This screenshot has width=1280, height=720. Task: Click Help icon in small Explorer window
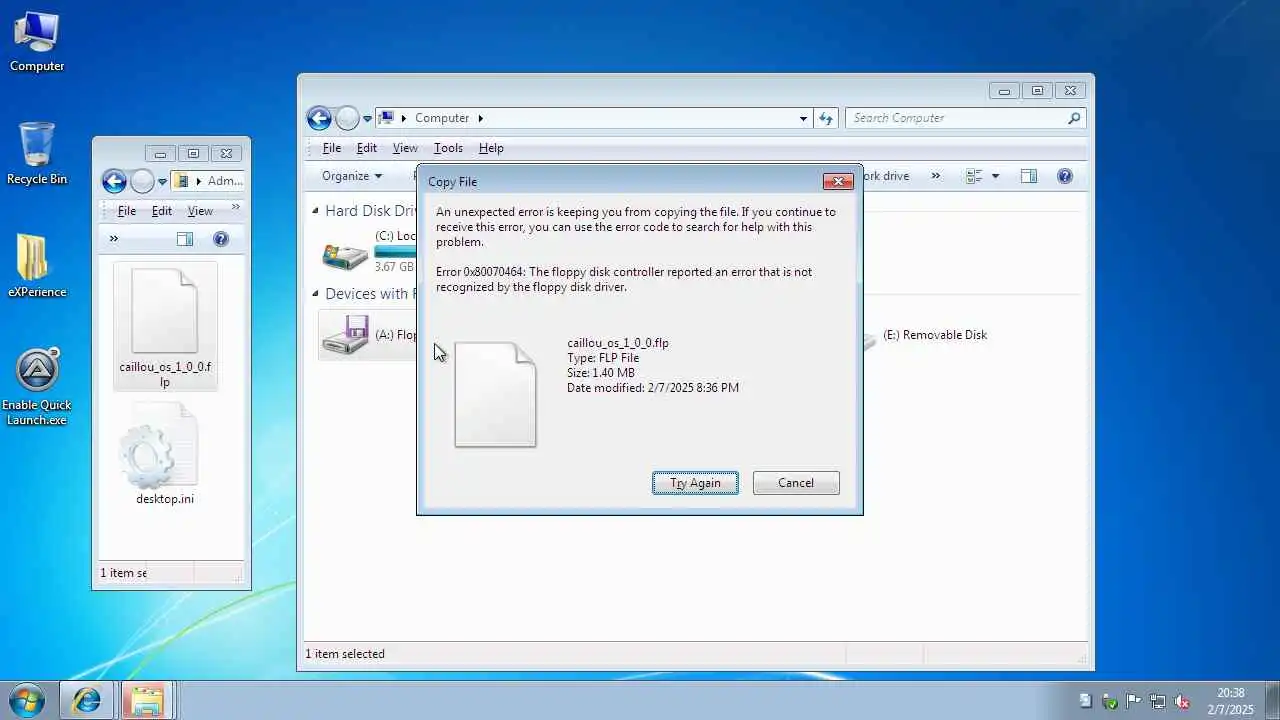point(221,239)
